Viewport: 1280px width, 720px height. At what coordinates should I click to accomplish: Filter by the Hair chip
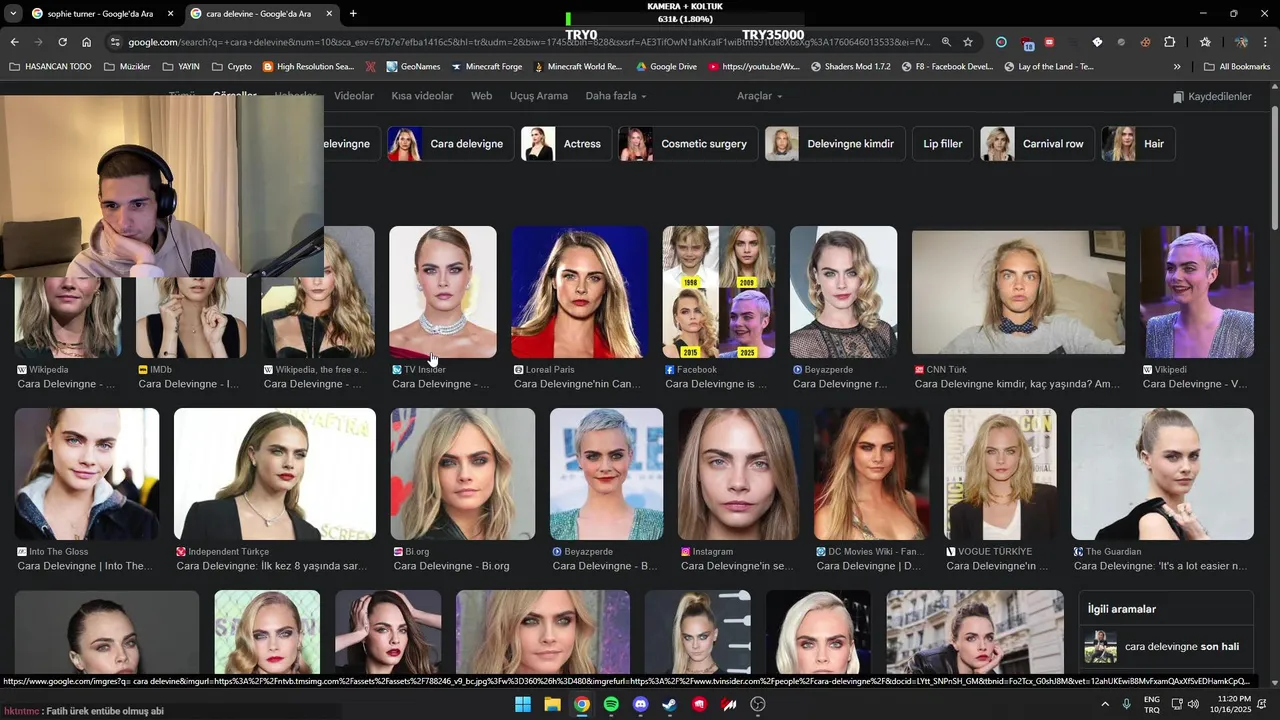[1138, 144]
